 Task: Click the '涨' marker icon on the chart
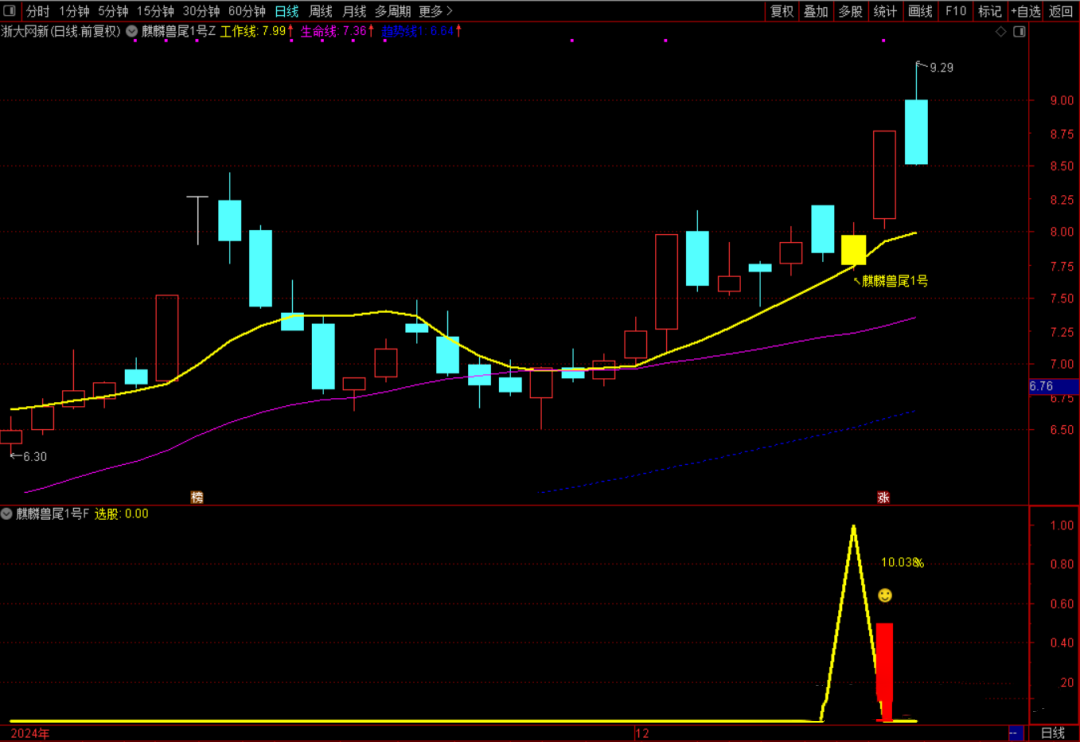(883, 497)
